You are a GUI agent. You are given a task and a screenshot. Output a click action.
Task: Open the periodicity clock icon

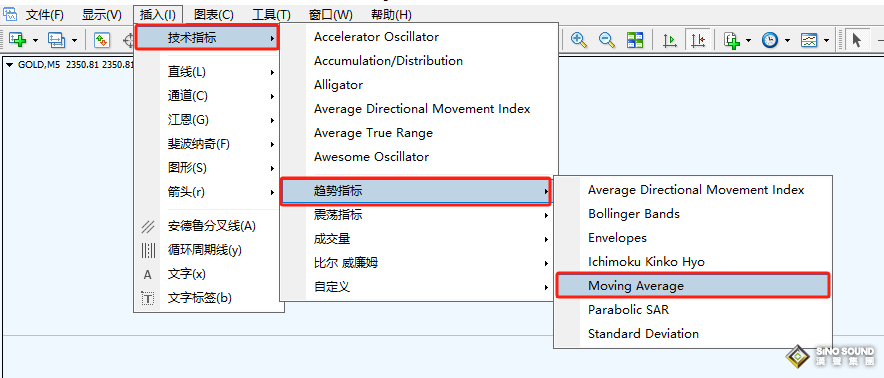(770, 40)
